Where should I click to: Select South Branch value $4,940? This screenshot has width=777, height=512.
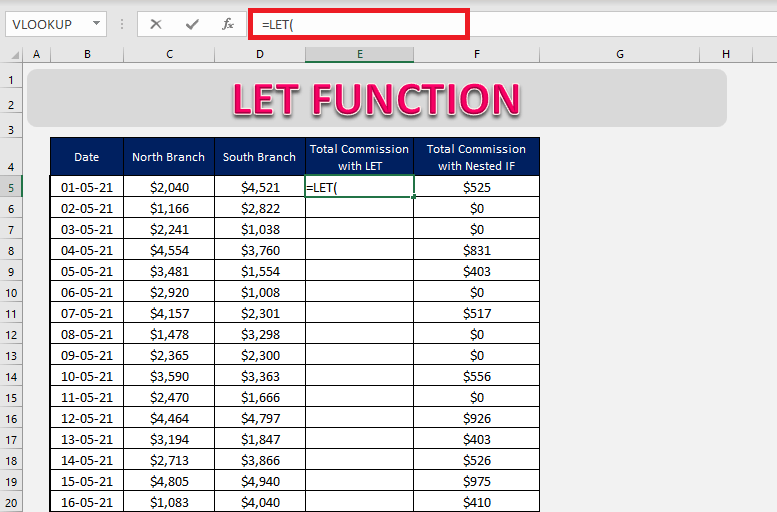click(260, 481)
